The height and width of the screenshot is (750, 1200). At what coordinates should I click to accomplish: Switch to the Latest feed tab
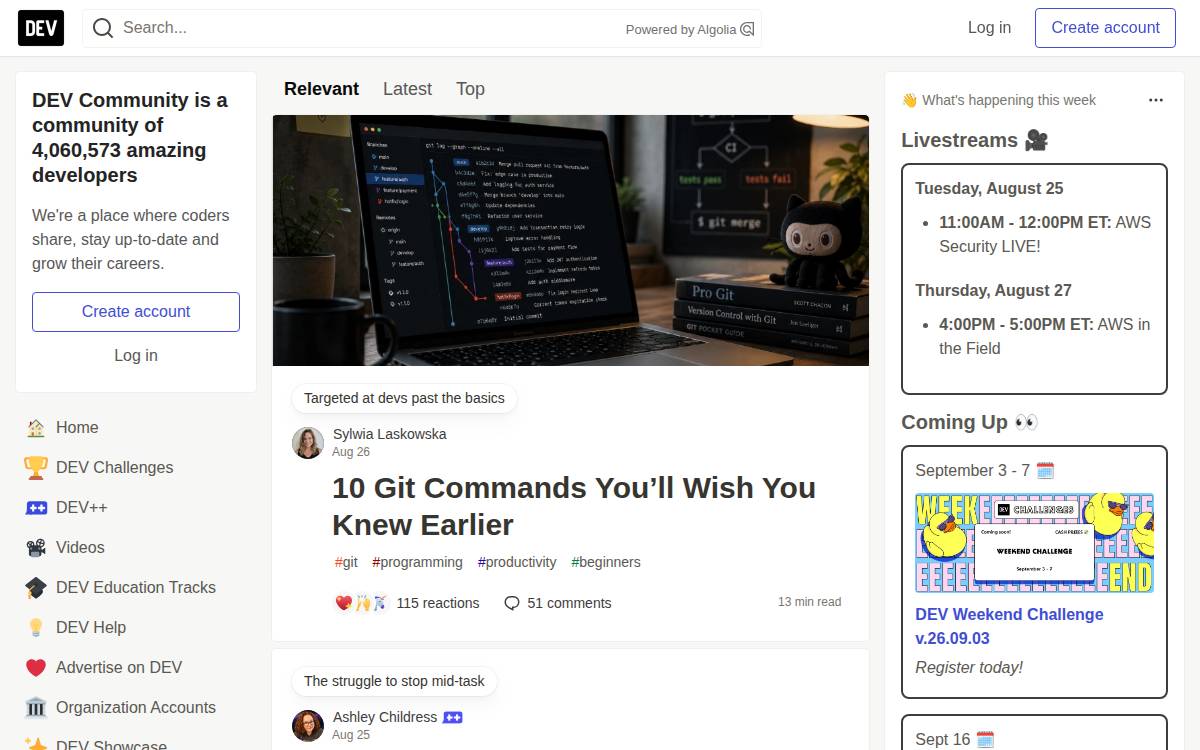407,89
